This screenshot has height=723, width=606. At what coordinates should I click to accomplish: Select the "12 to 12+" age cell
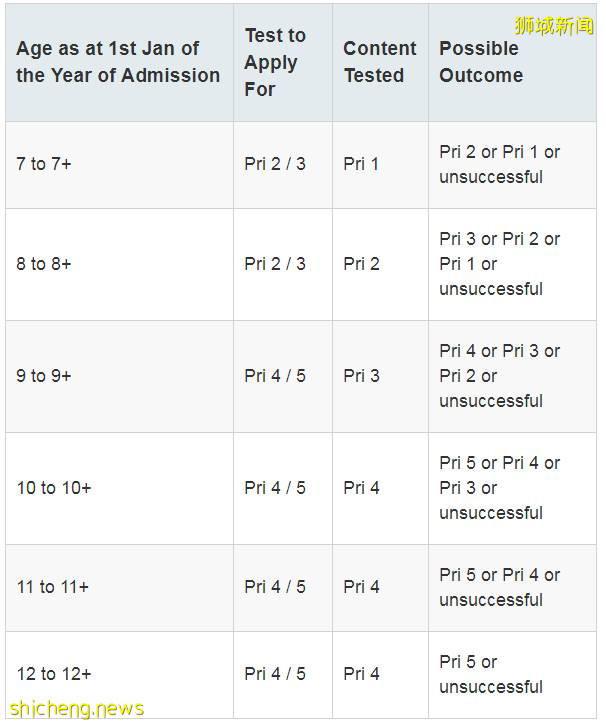click(x=54, y=674)
